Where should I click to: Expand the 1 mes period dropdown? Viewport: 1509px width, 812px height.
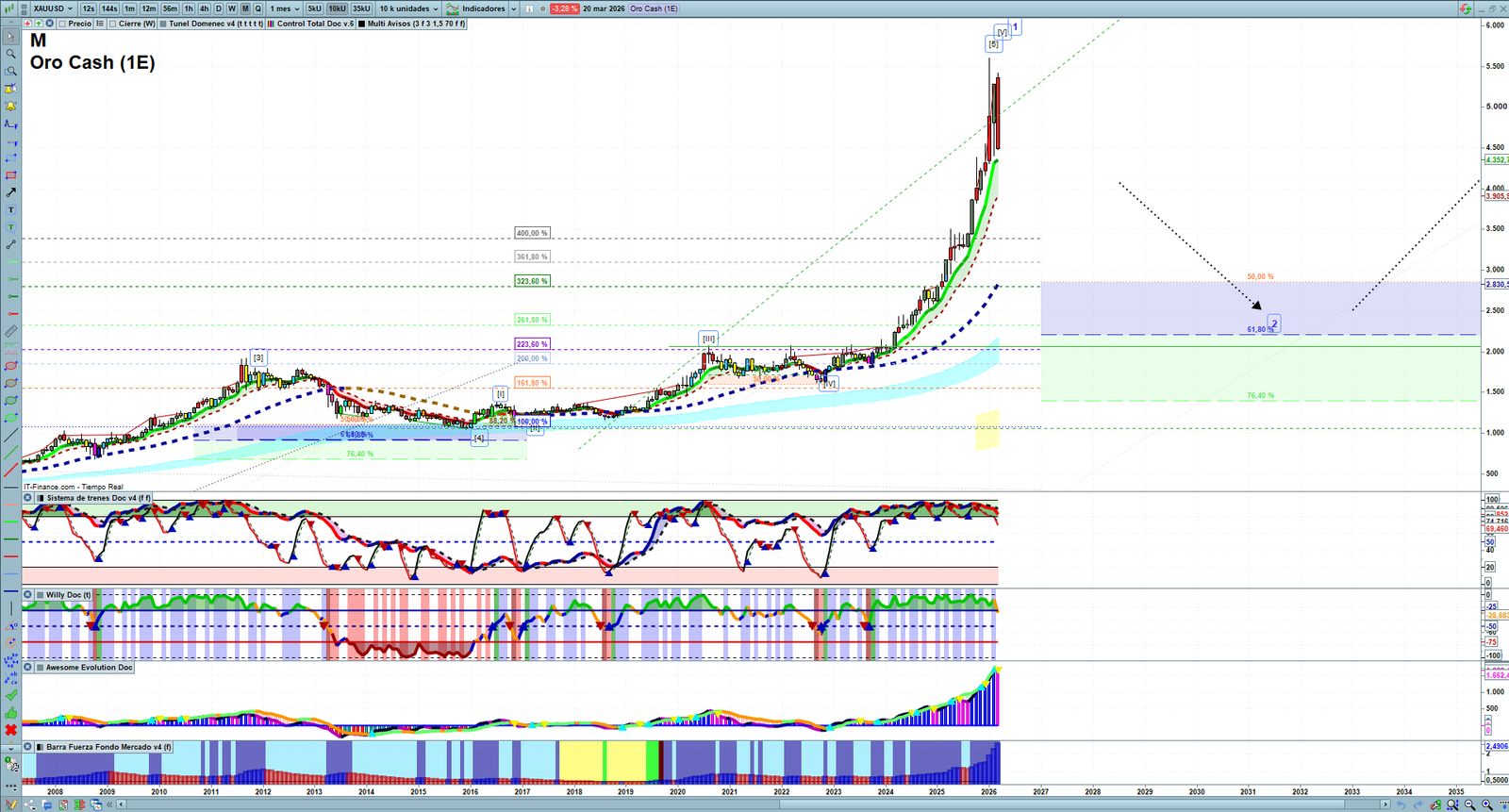click(x=285, y=8)
